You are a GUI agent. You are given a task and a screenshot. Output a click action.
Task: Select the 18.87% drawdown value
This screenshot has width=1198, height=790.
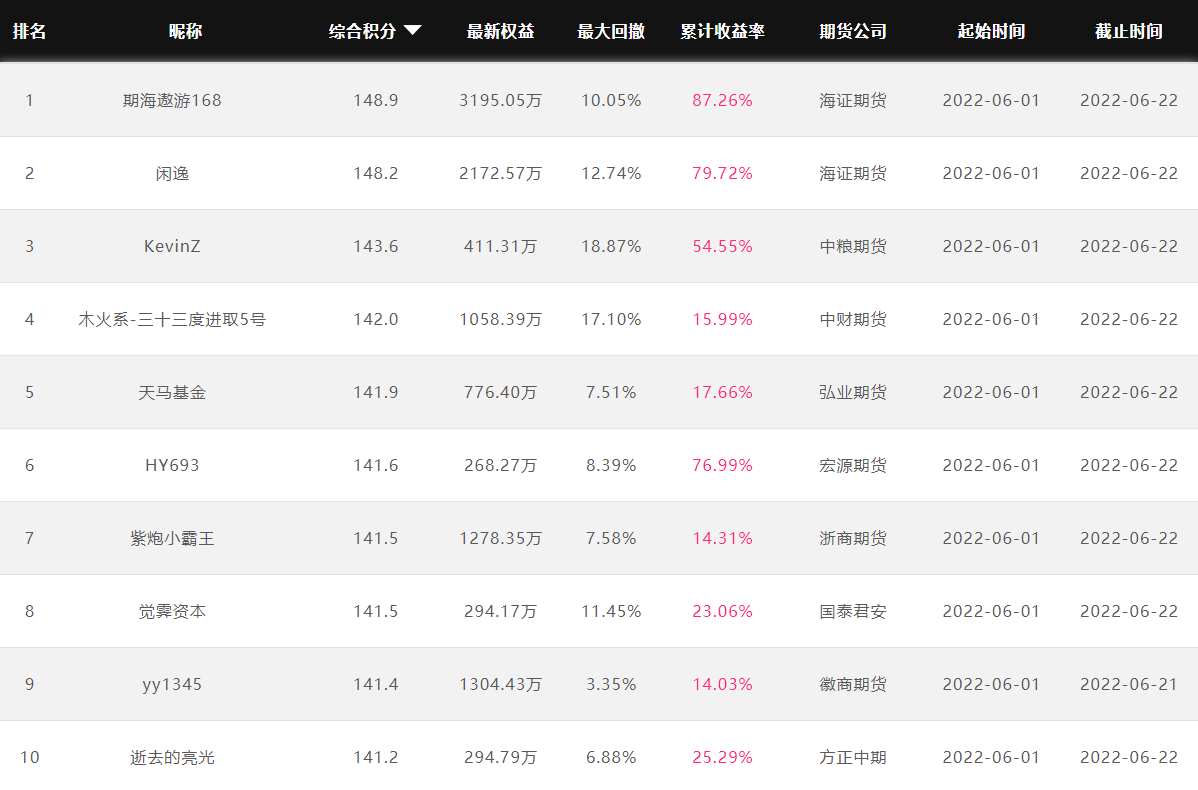click(611, 246)
